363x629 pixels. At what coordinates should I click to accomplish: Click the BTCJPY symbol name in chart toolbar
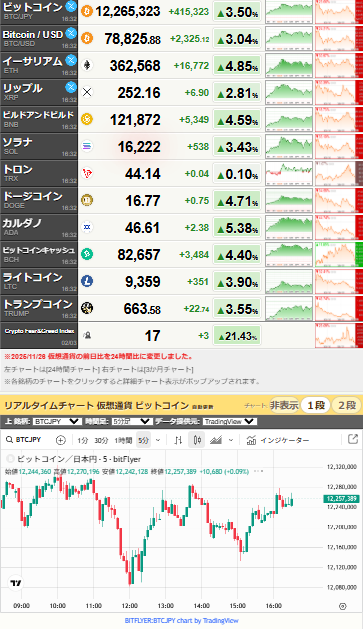point(28,440)
